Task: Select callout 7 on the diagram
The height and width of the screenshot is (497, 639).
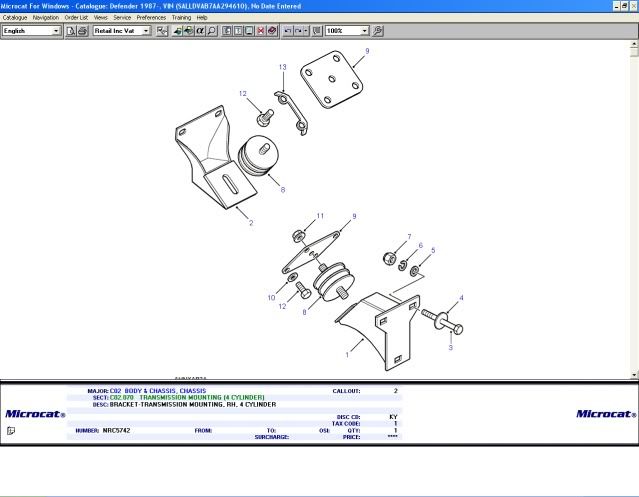Action: coord(409,237)
